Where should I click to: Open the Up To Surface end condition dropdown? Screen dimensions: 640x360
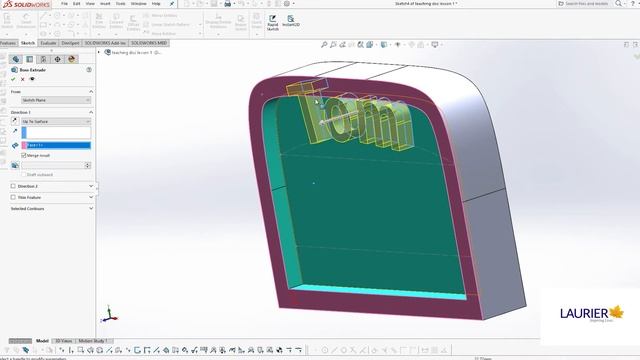pos(56,121)
